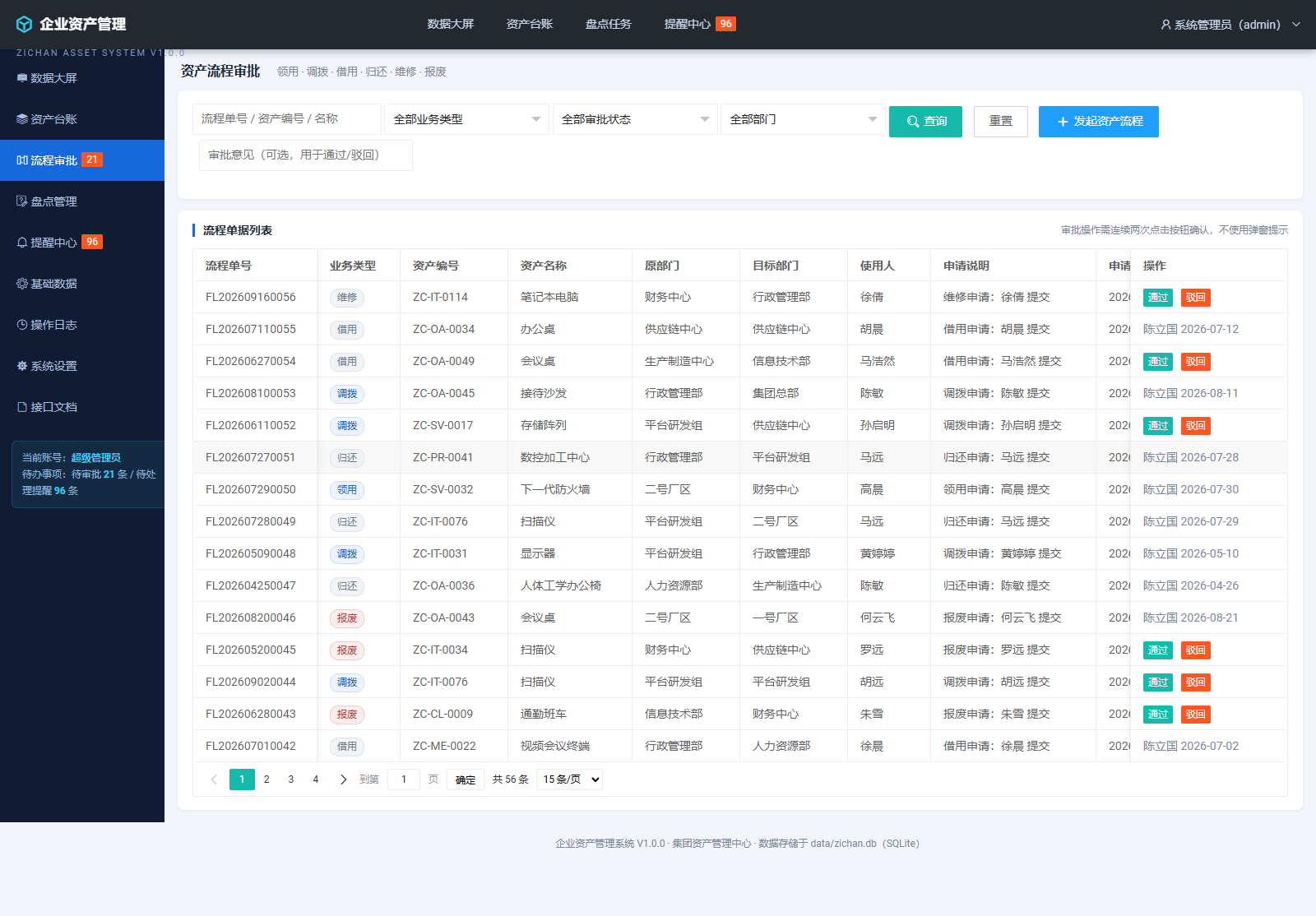
Task: Click the 报废 tag in row FL202608200046
Action: 347,618
